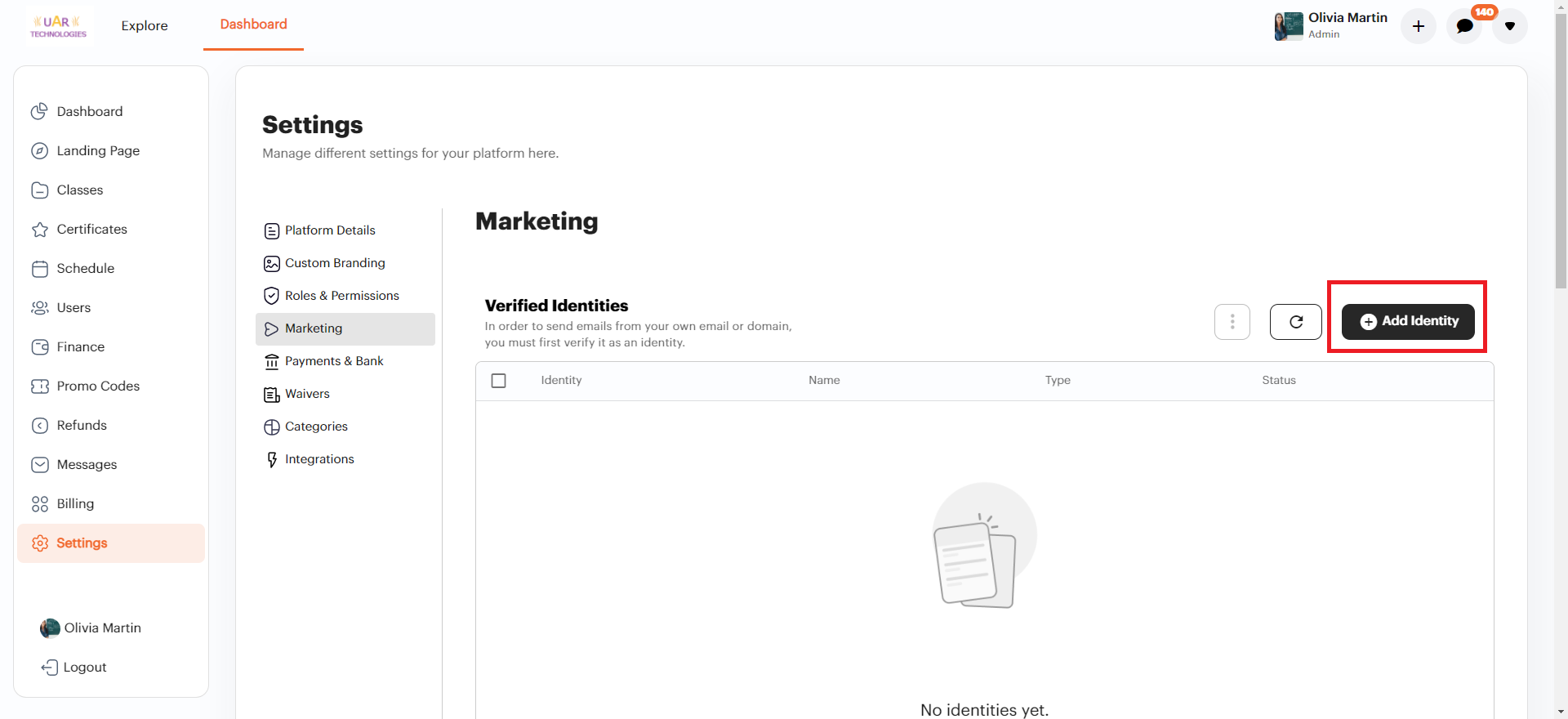Screen dimensions: 1568x719
Task: Check the select-all identities checkbox
Action: (x=499, y=381)
